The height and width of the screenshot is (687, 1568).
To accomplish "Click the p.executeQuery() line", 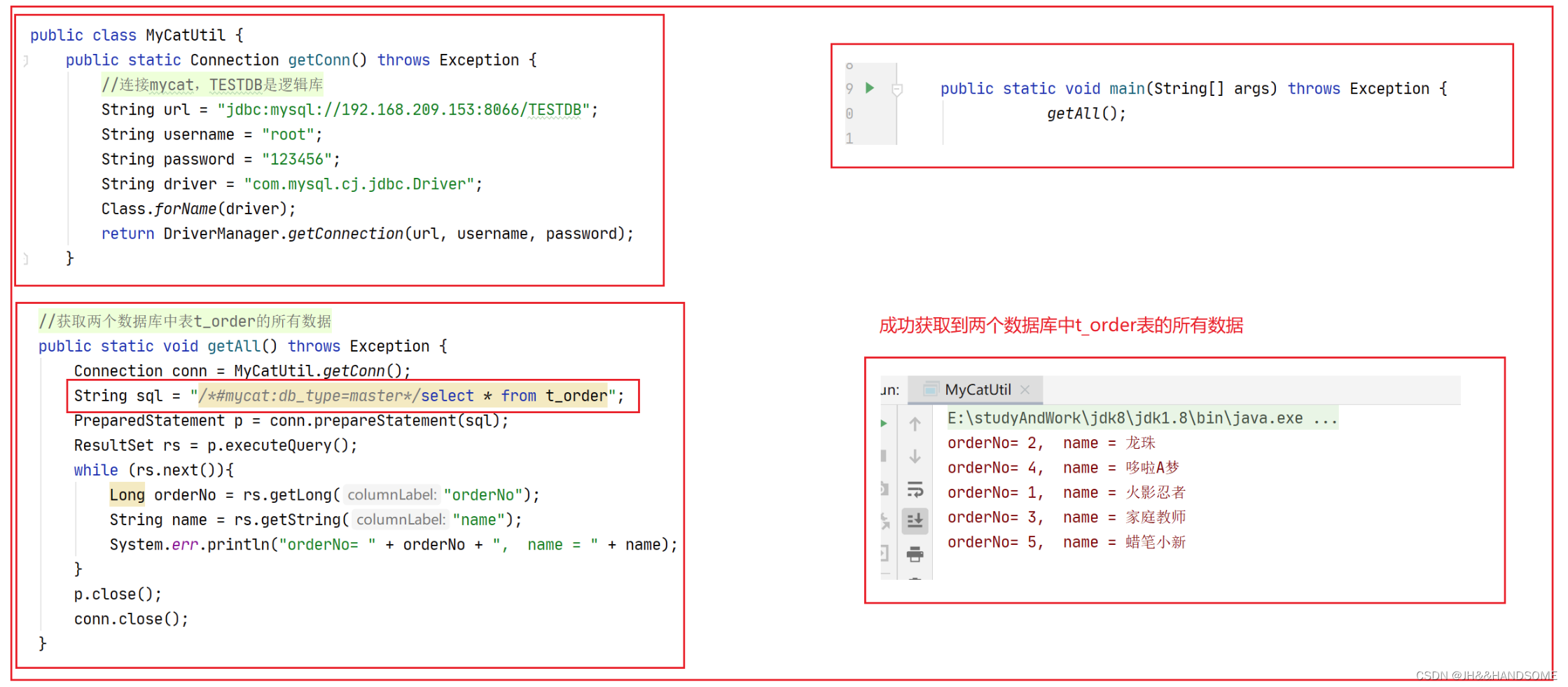I will 216,445.
